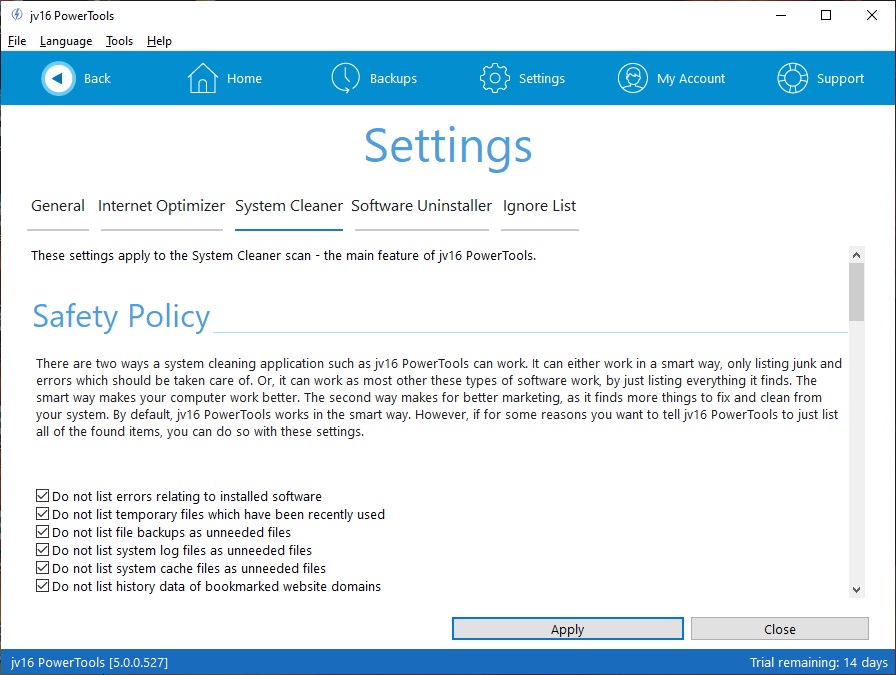
Task: Click the settings panel scrollbar thumb
Action: 856,292
